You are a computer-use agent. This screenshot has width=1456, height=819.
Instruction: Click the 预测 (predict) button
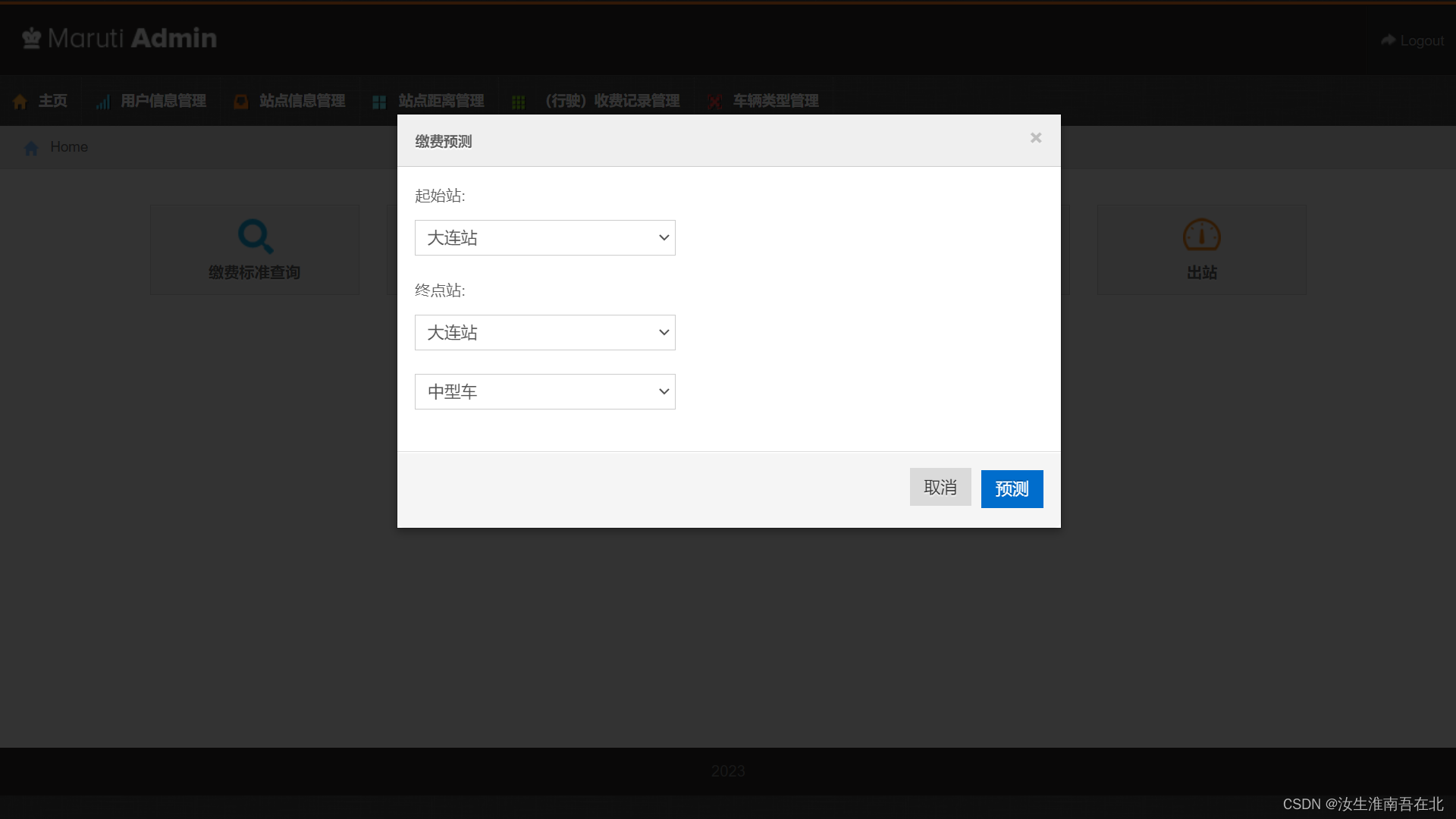tap(1012, 489)
